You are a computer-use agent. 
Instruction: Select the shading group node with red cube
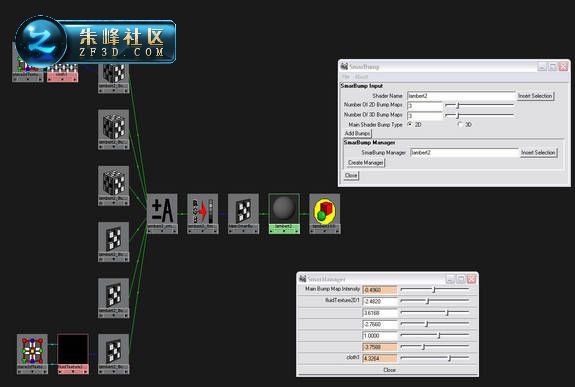tap(325, 214)
